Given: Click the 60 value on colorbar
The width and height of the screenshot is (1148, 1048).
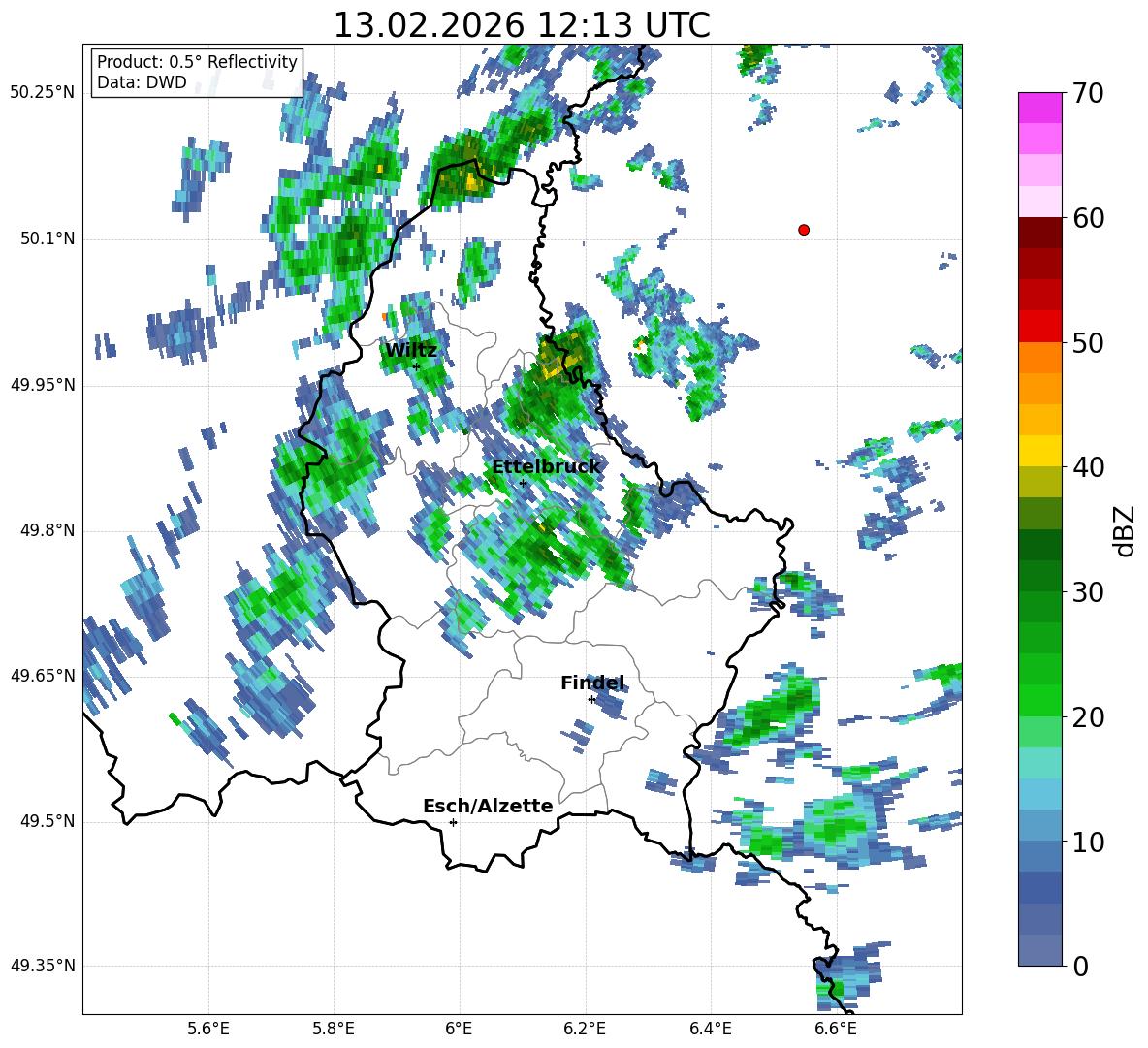Looking at the screenshot, I should click(x=1087, y=218).
